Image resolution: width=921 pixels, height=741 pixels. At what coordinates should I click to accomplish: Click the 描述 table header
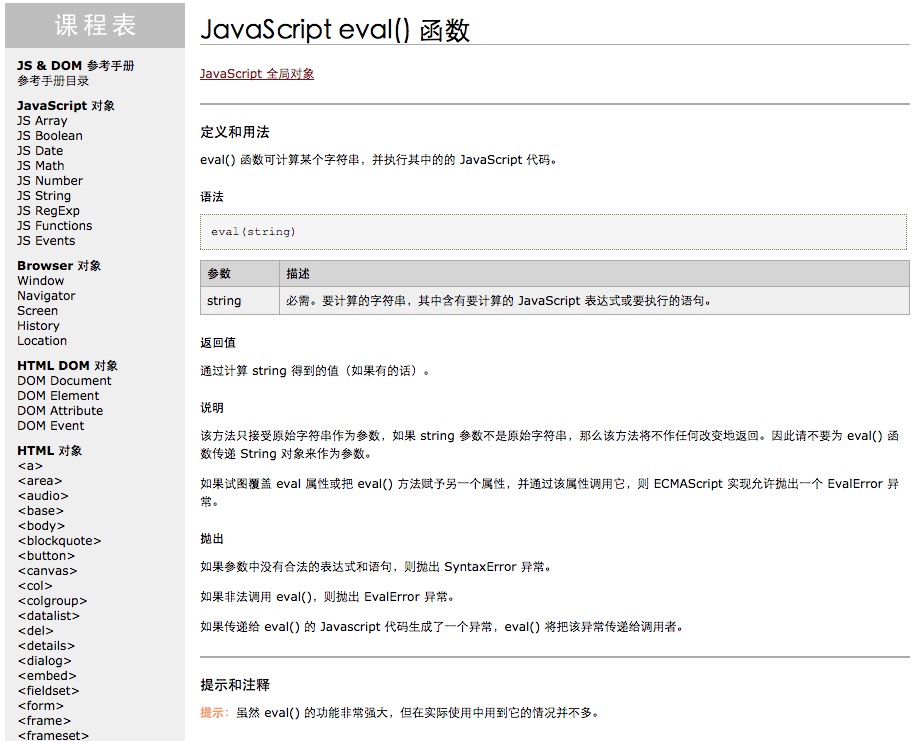point(594,274)
